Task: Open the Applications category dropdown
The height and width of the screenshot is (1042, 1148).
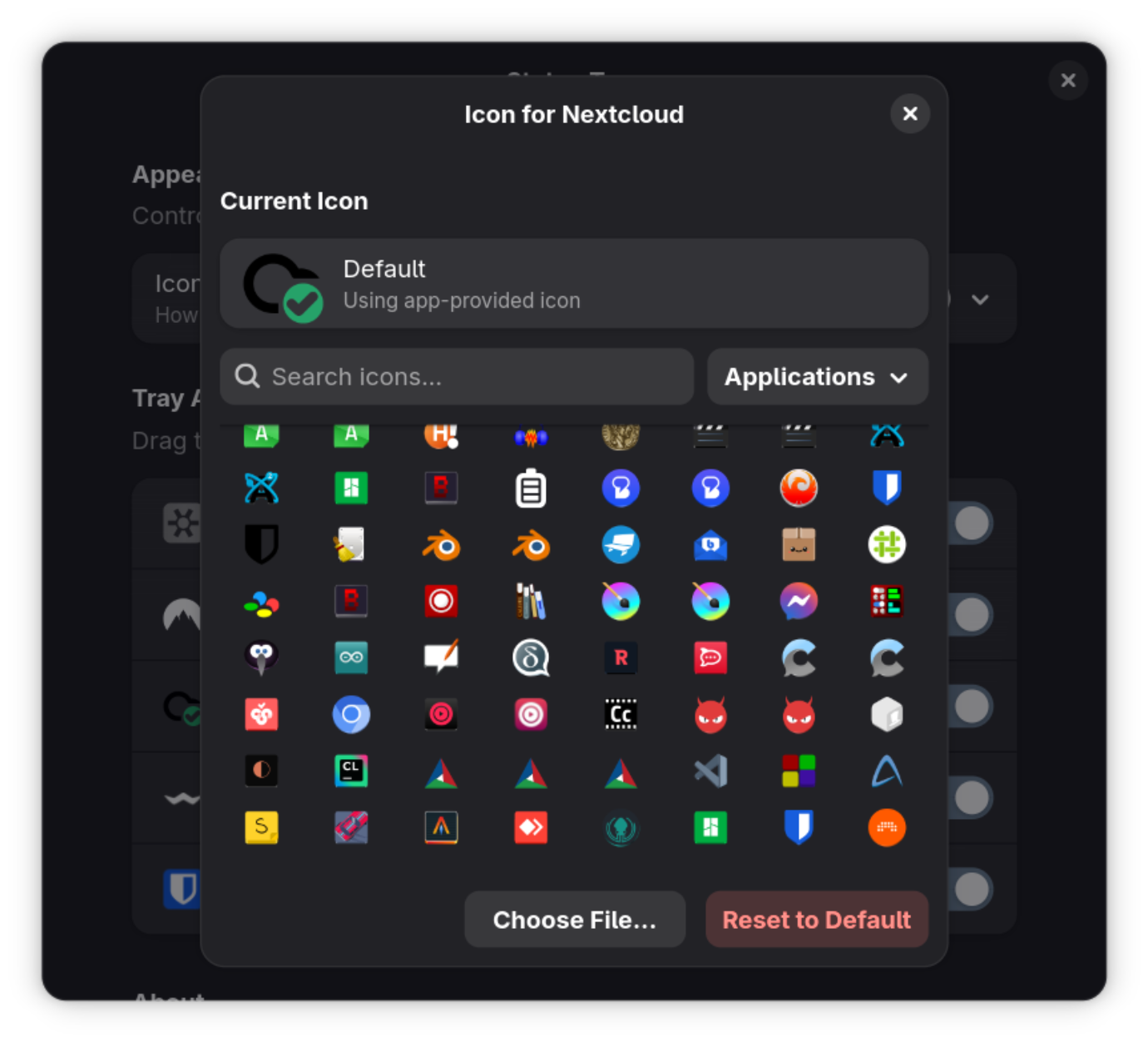Action: click(816, 376)
